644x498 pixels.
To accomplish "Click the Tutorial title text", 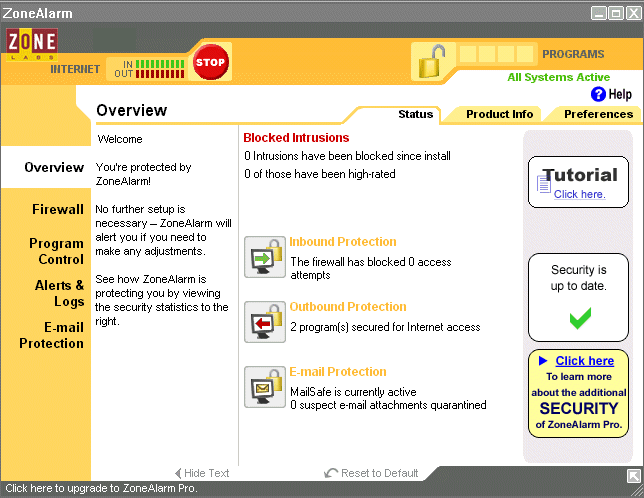I will click(580, 175).
